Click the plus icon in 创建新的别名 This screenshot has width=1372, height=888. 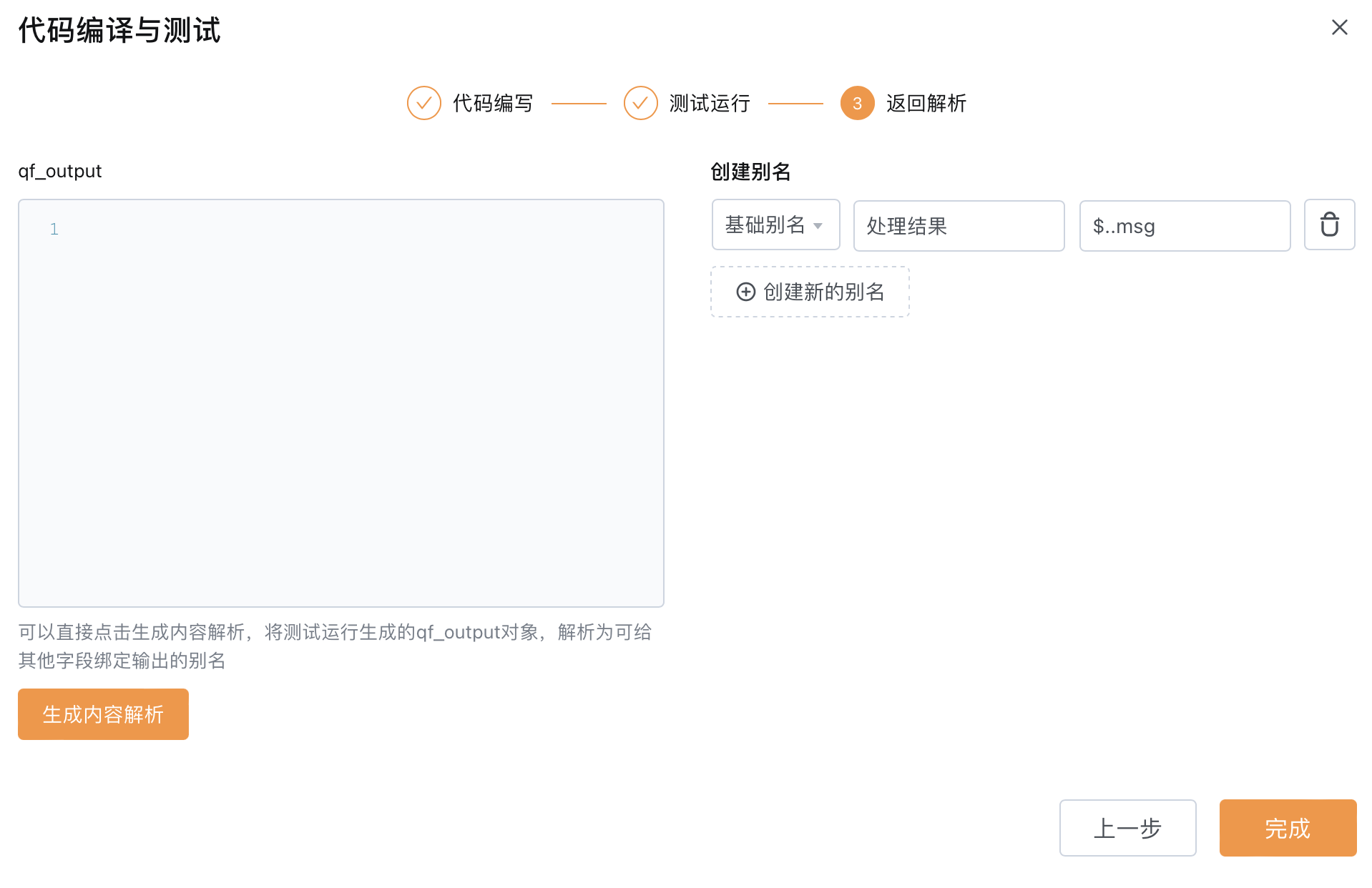tap(745, 292)
